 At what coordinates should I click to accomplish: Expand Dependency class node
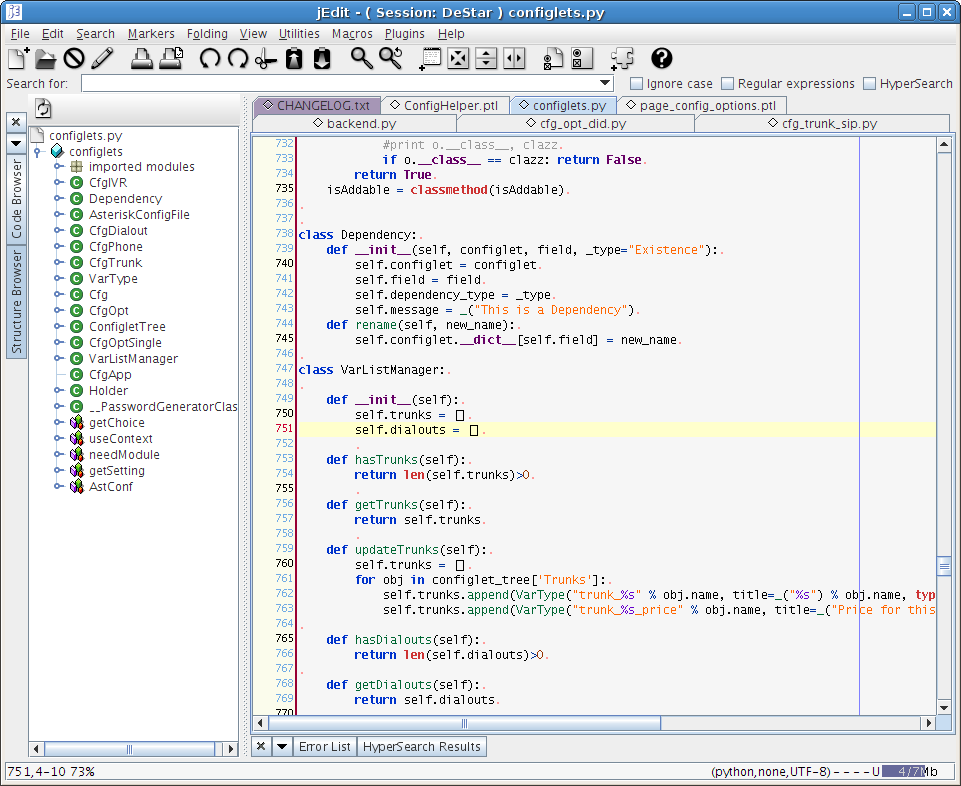tap(58, 198)
